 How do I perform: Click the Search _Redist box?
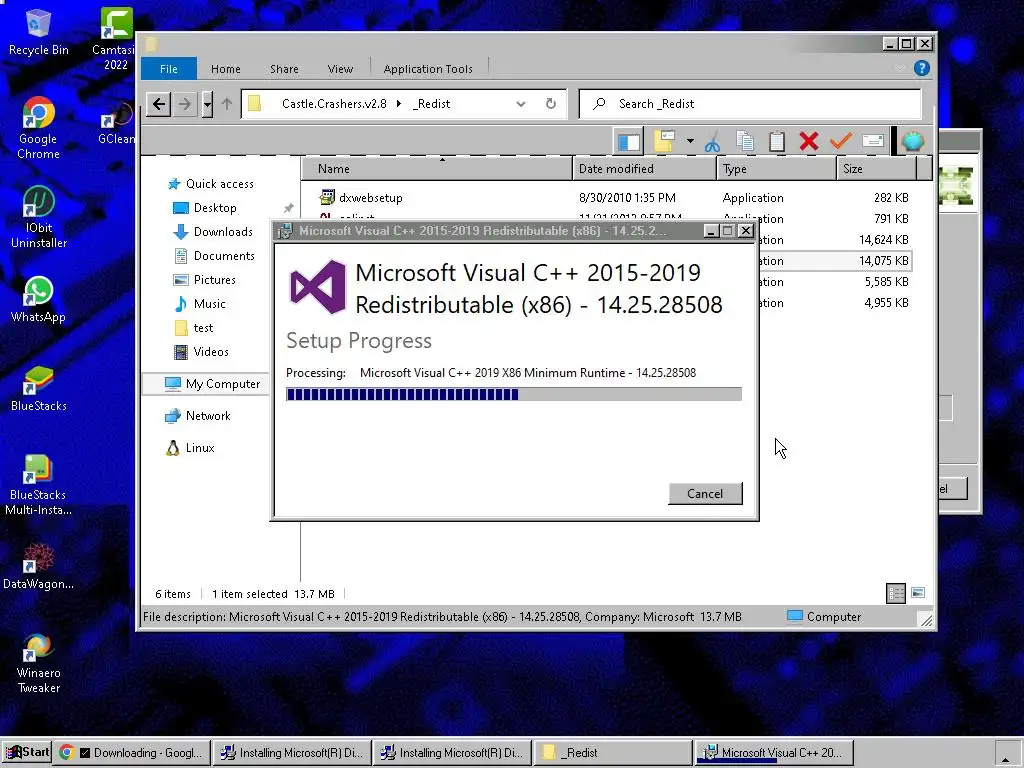click(750, 104)
